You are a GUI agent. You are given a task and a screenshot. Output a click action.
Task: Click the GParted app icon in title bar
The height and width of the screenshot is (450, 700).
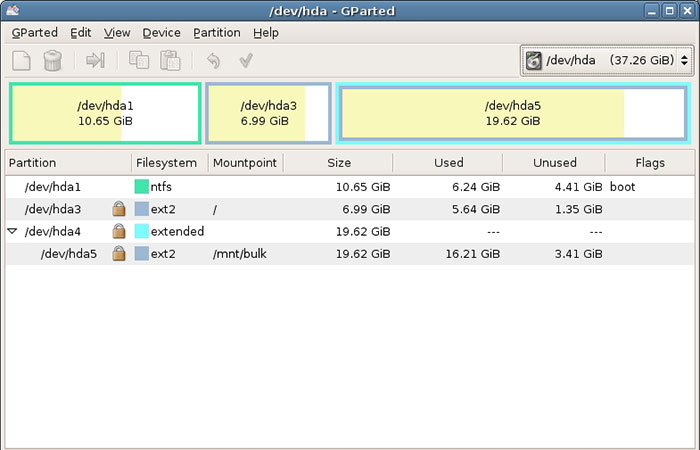13,10
